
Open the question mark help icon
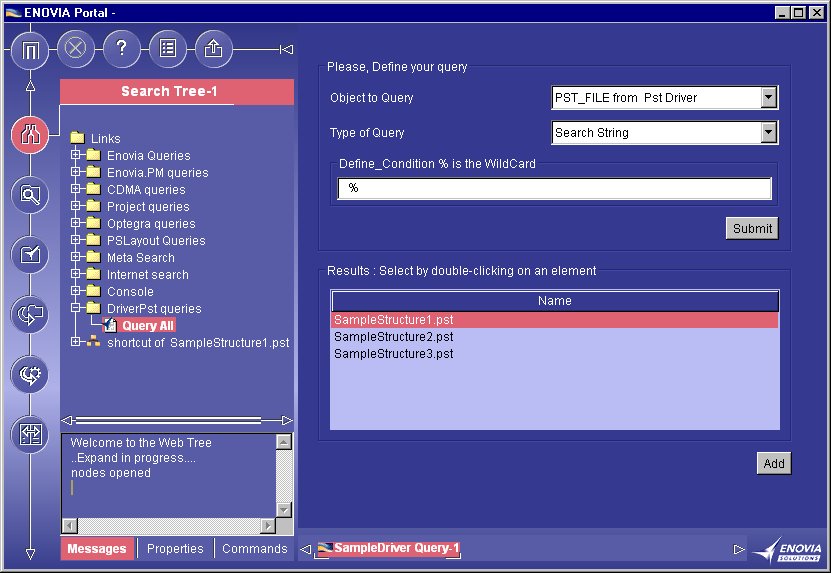point(121,49)
